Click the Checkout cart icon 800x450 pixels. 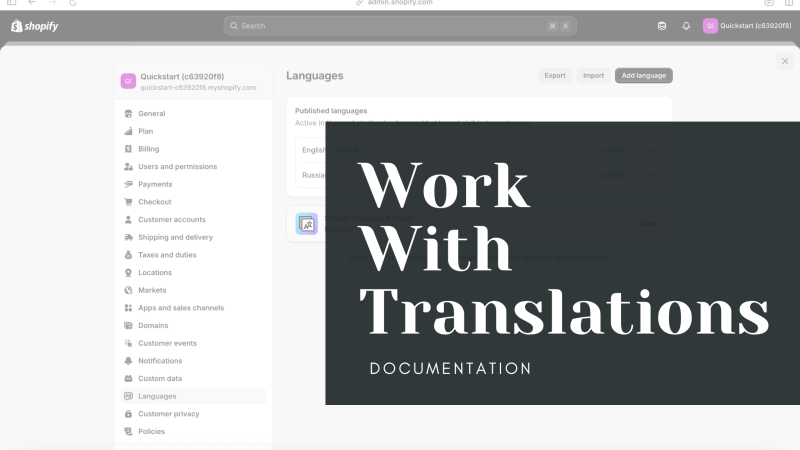pyautogui.click(x=128, y=202)
